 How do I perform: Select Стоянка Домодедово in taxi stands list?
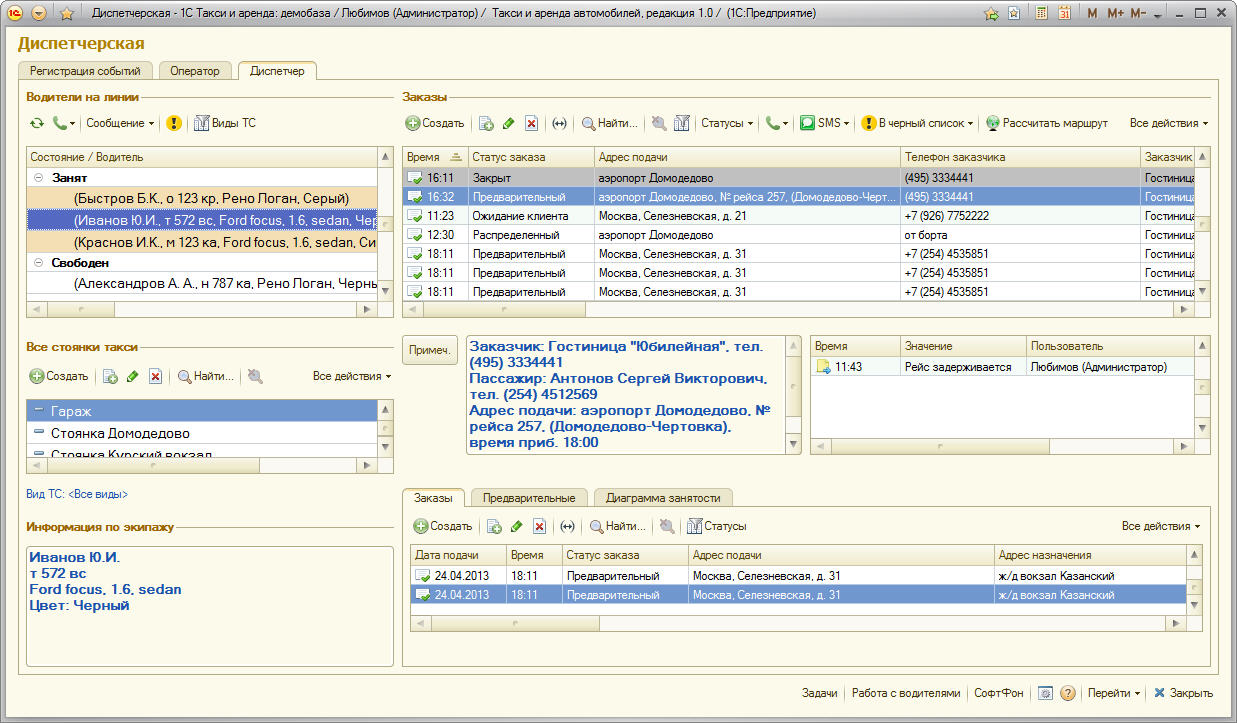pos(120,433)
